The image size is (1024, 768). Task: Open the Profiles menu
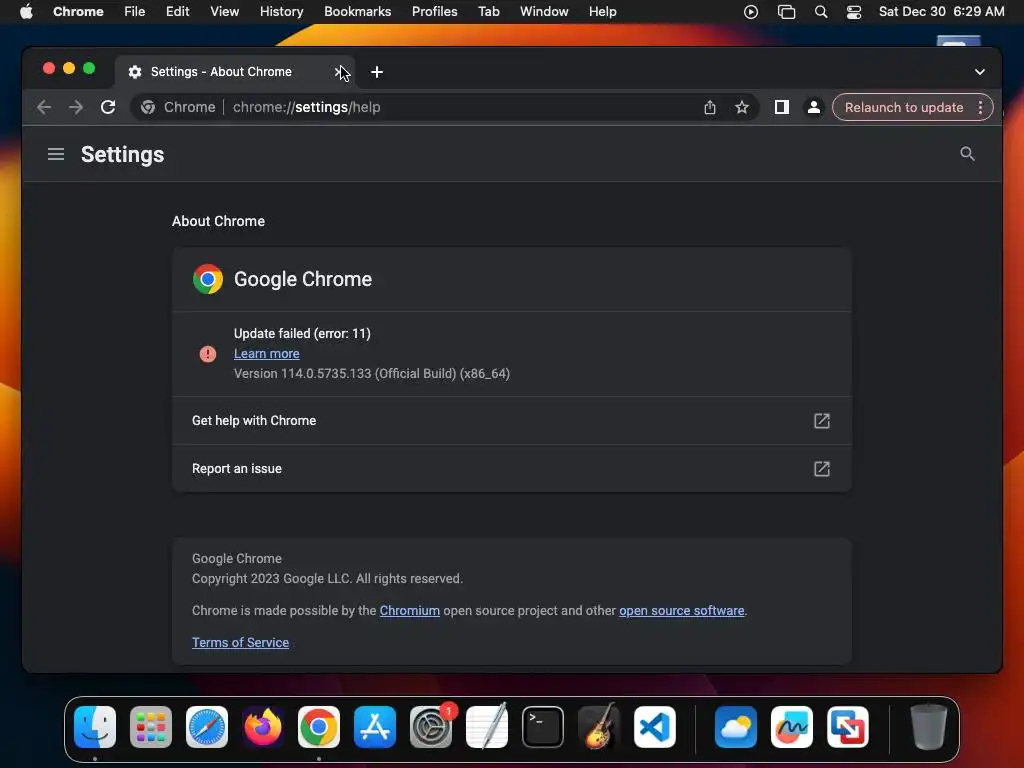click(434, 12)
